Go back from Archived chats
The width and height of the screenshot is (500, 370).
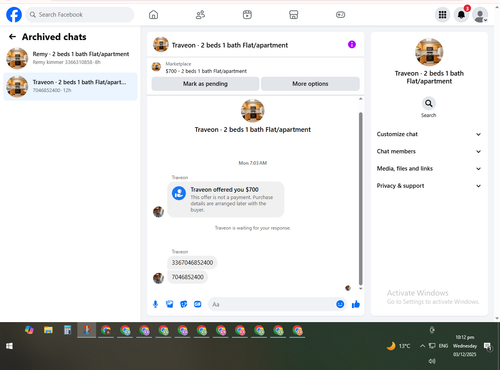[13, 37]
